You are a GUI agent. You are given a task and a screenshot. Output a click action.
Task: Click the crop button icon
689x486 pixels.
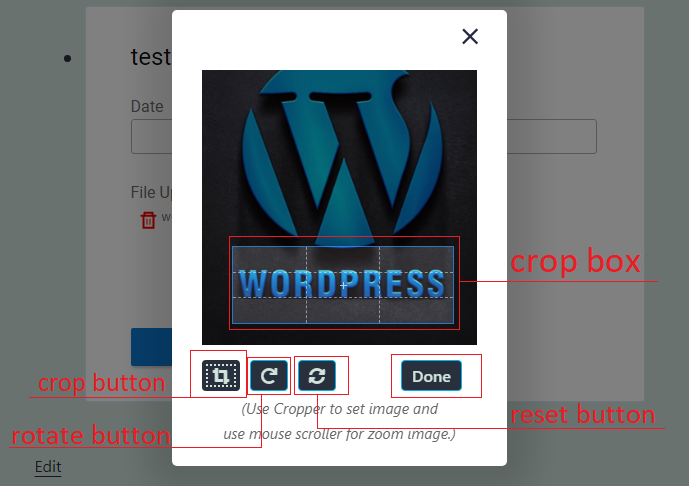coord(222,376)
